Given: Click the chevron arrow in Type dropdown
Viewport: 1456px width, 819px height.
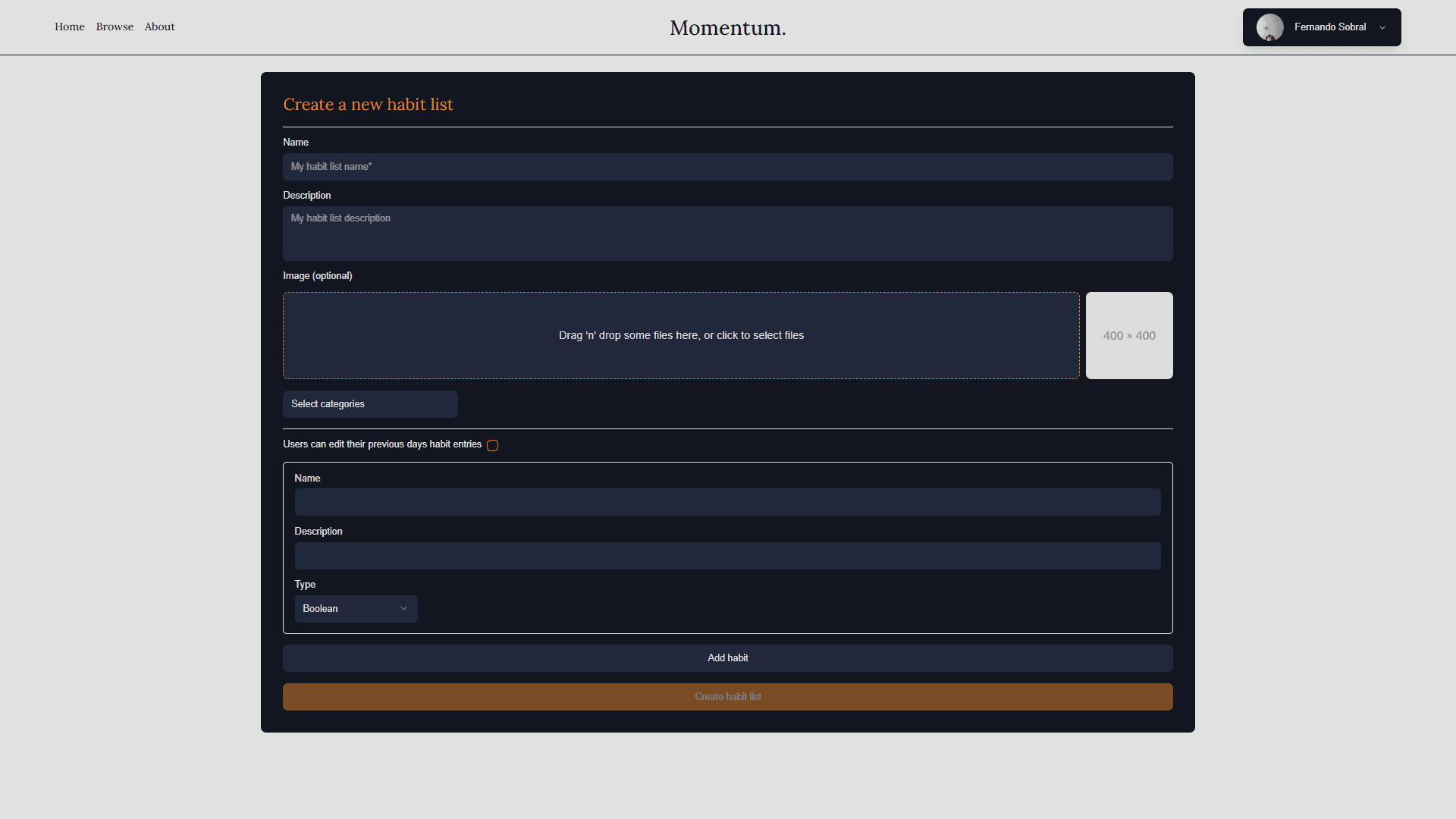Looking at the screenshot, I should pos(403,609).
